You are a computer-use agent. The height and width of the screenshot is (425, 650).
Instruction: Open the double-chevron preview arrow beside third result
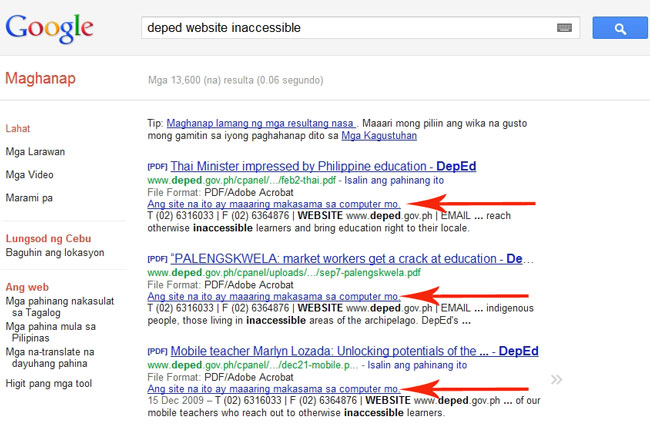[556, 379]
